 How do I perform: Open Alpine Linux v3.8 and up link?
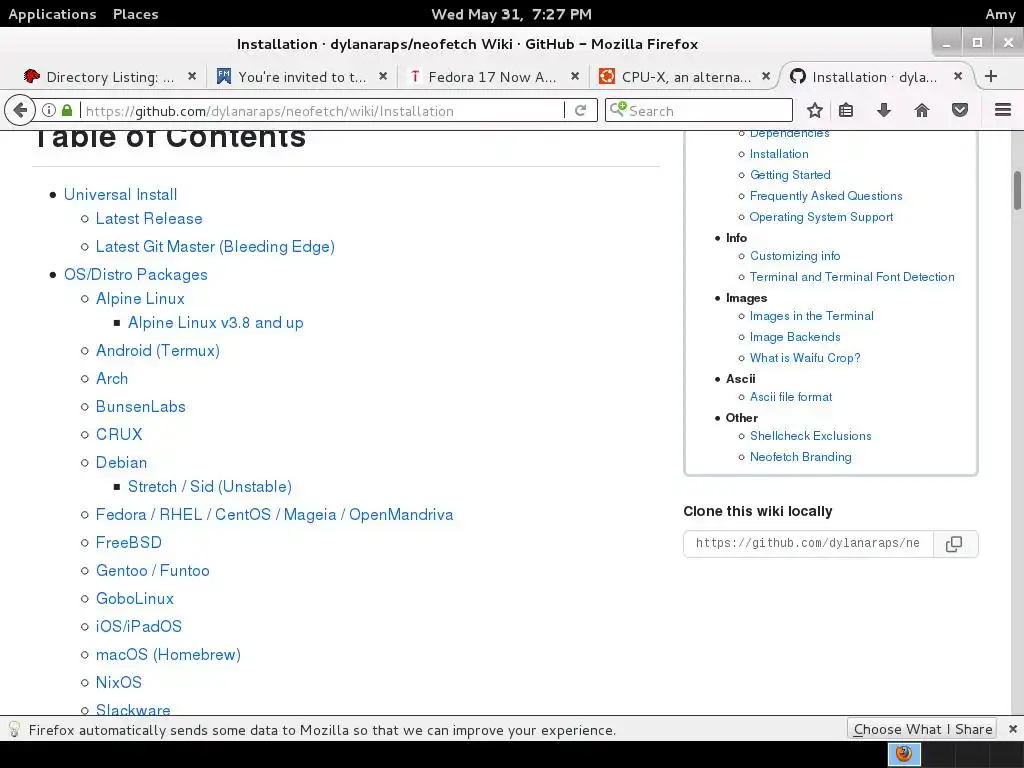(x=216, y=323)
